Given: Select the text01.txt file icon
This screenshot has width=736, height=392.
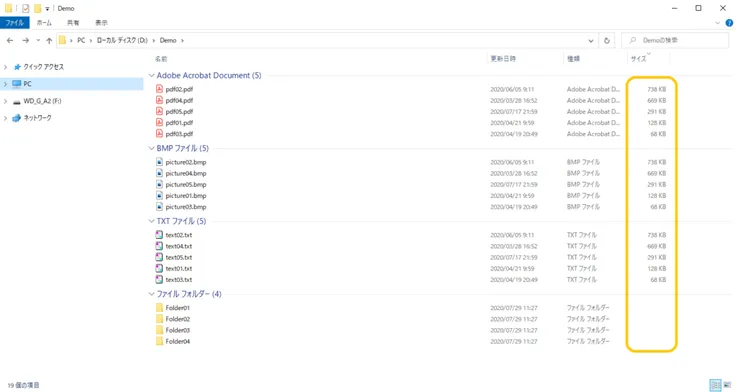Looking at the screenshot, I should [x=159, y=269].
